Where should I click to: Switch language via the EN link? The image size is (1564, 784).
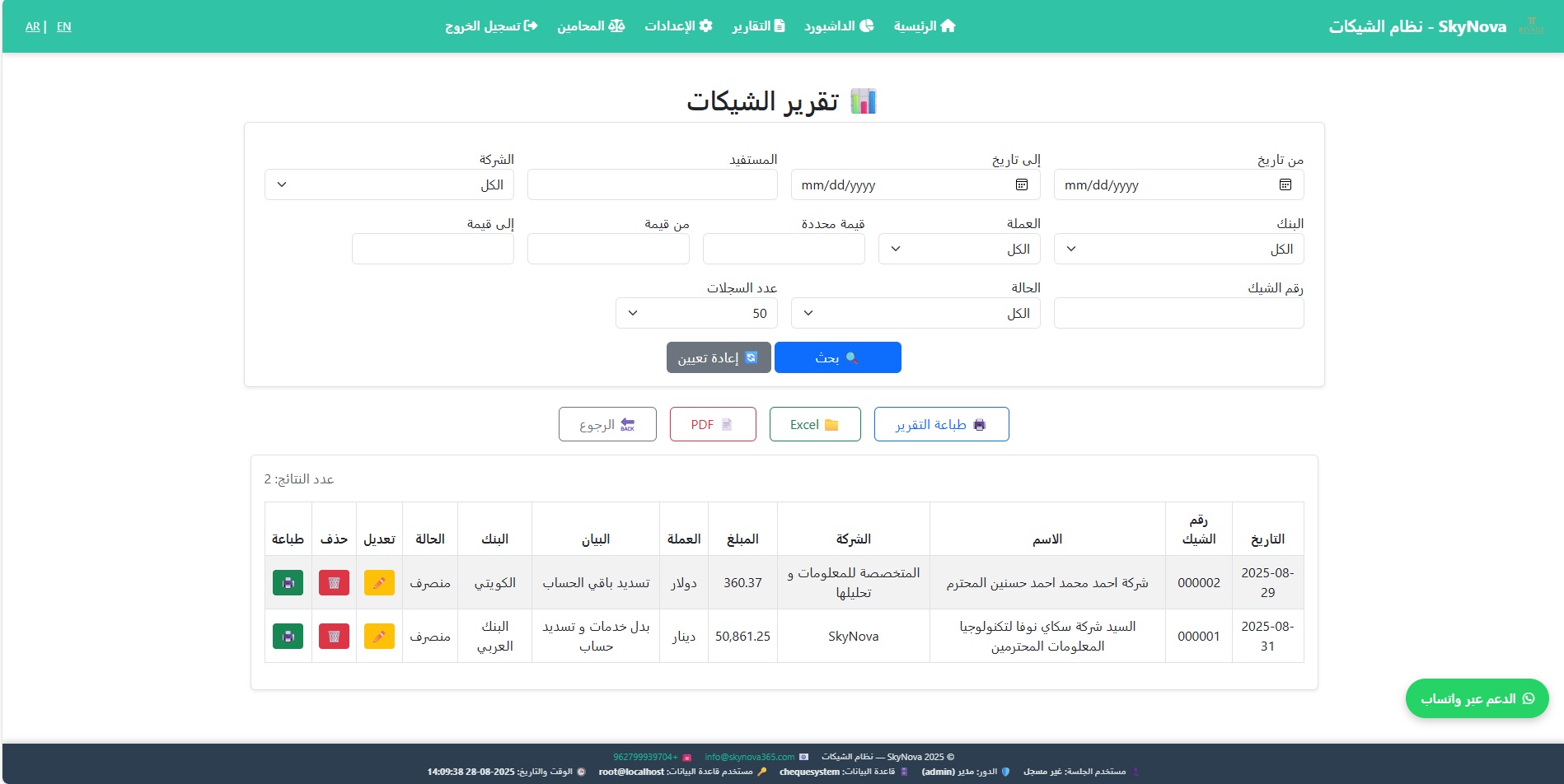[x=63, y=27]
